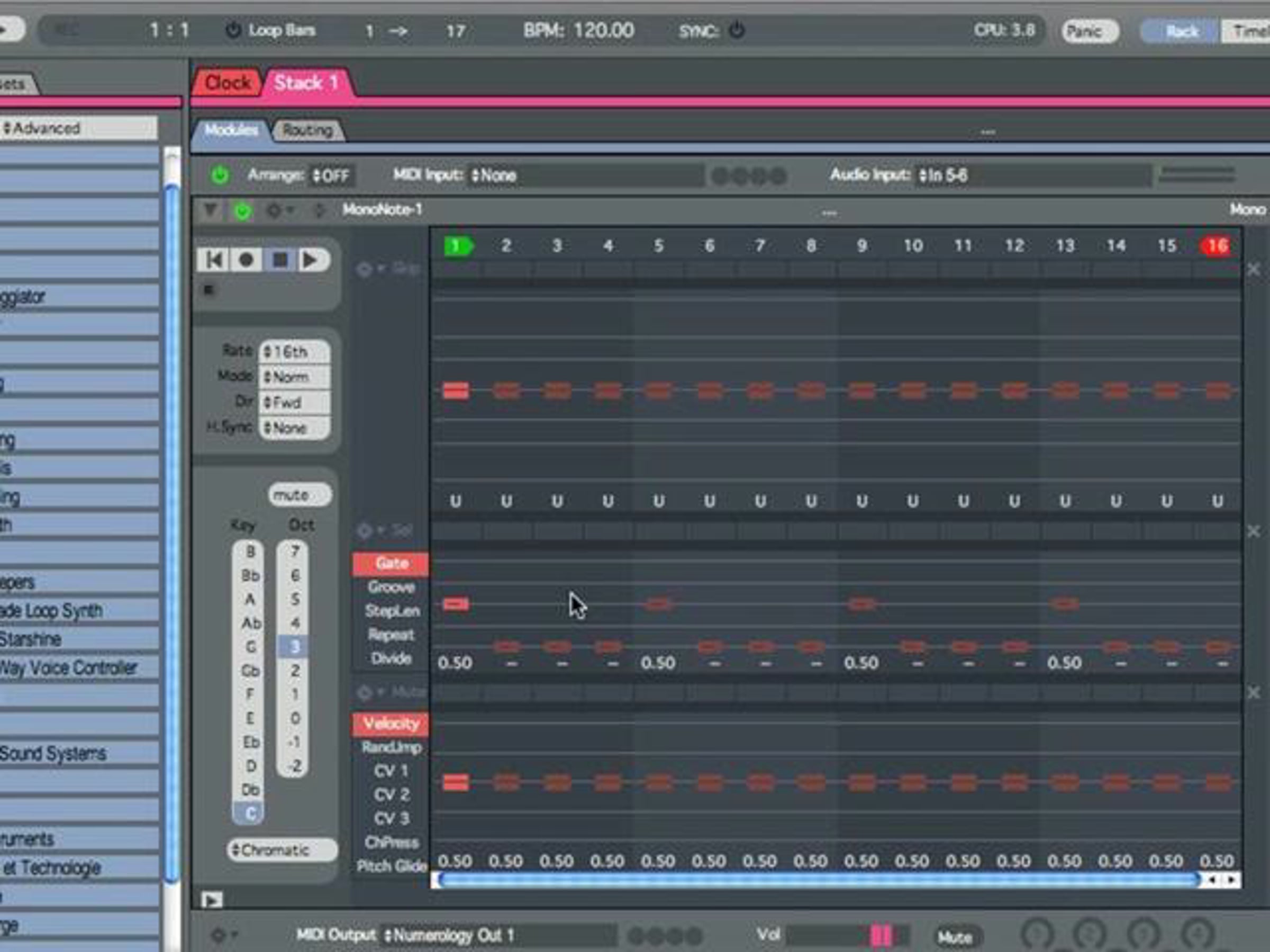1270x952 pixels.
Task: Click the BPM 120.00 field
Action: coord(579,30)
